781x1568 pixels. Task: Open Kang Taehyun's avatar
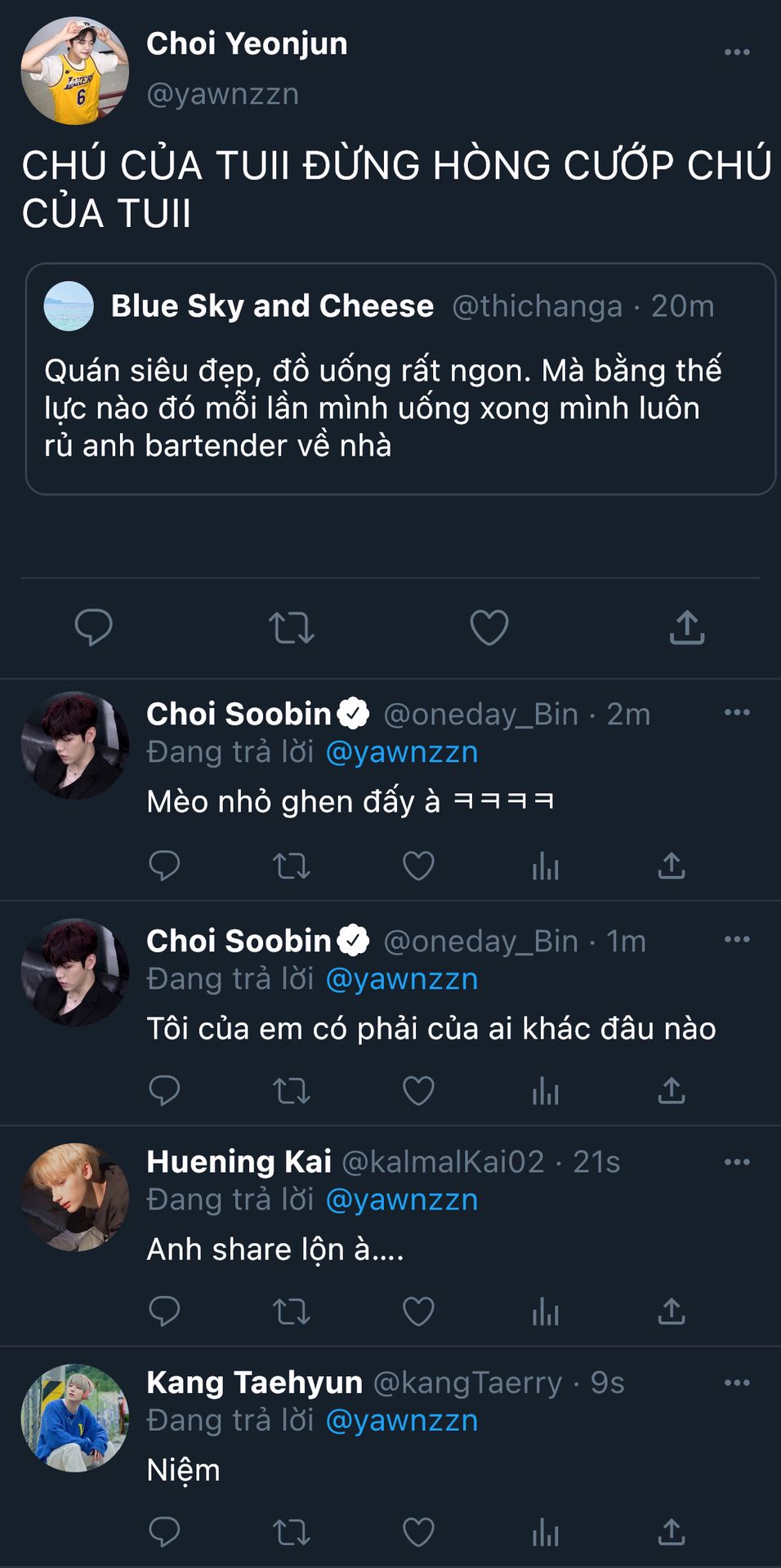(x=74, y=1418)
